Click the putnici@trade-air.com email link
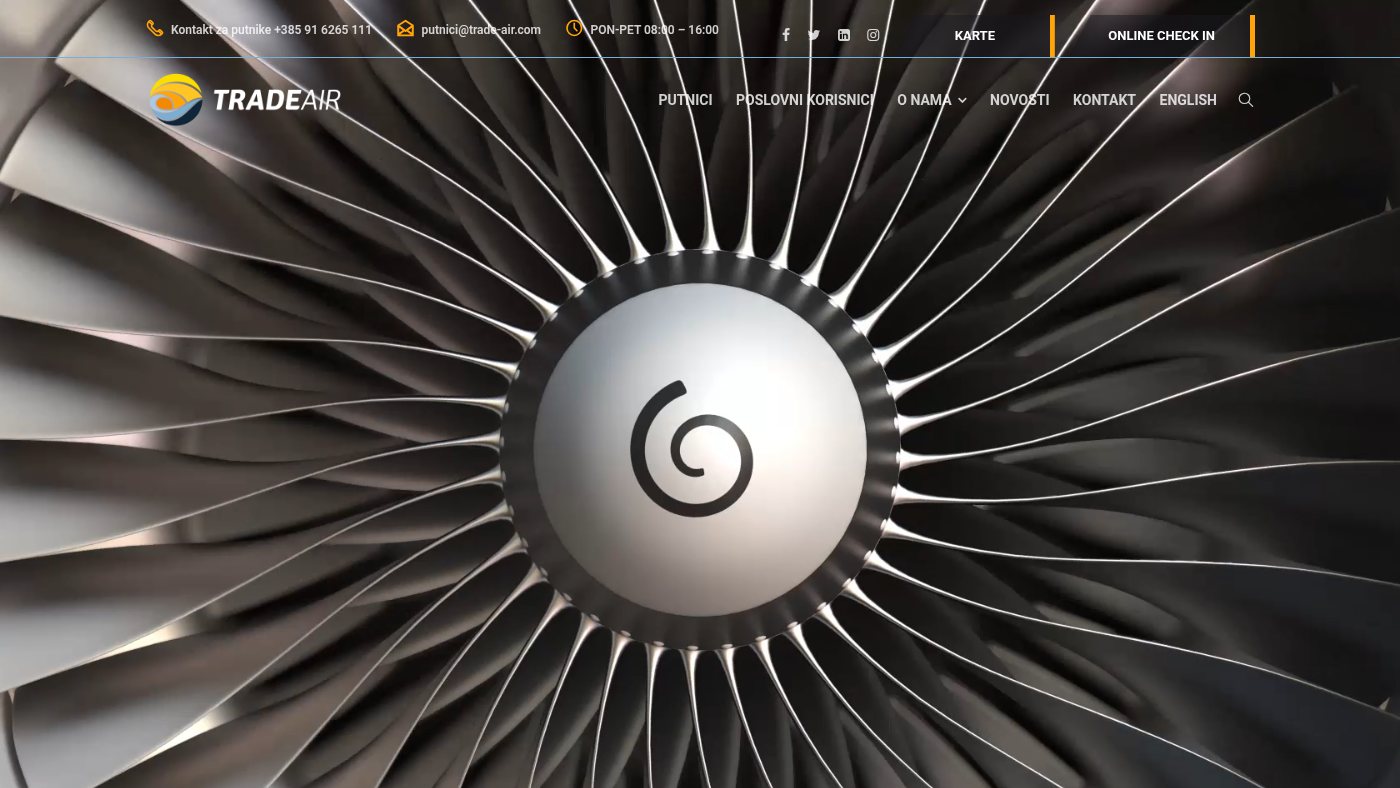Image resolution: width=1400 pixels, height=788 pixels. pos(481,30)
